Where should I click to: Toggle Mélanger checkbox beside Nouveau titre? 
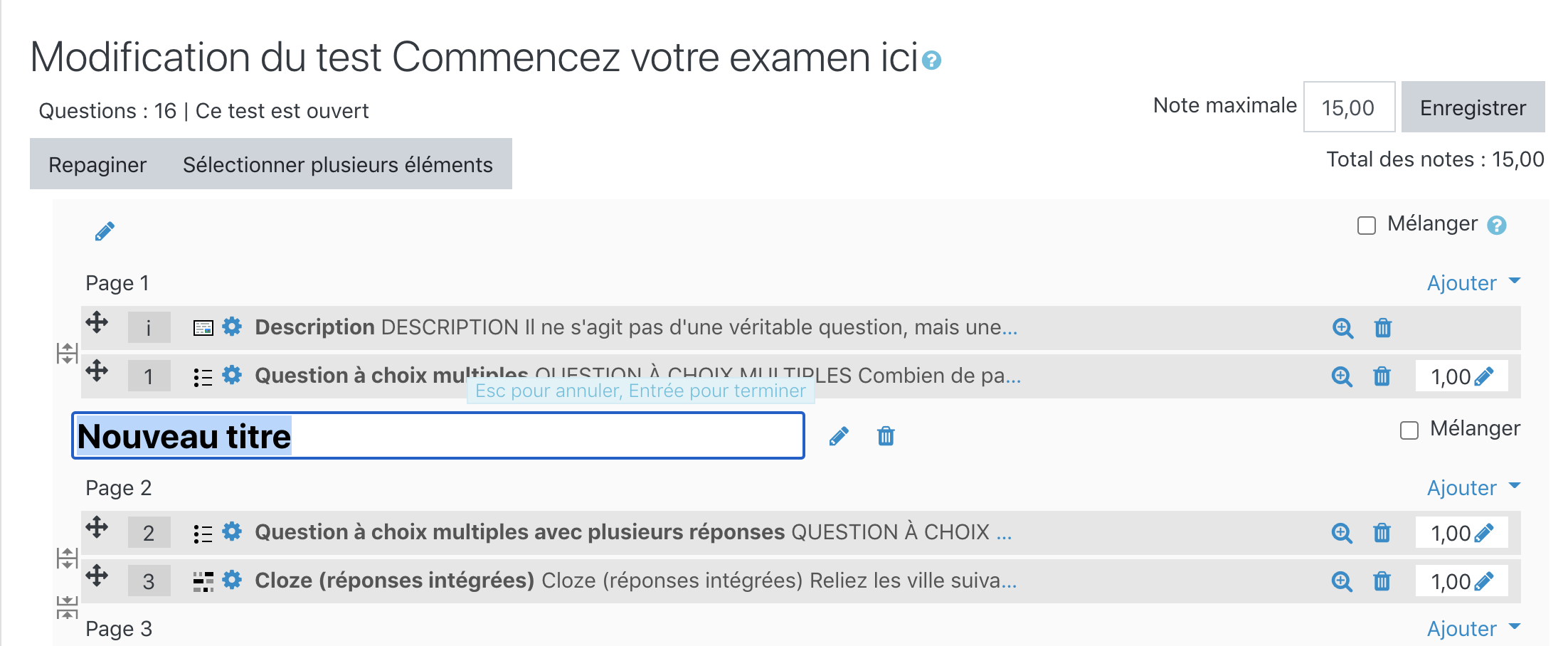tap(1409, 430)
